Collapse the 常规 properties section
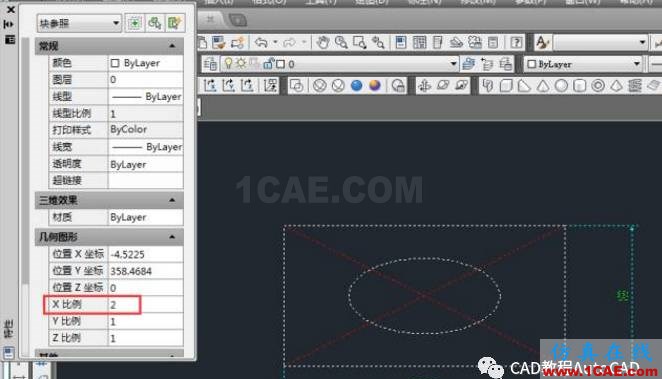This screenshot has height=379, width=662. (x=172, y=46)
